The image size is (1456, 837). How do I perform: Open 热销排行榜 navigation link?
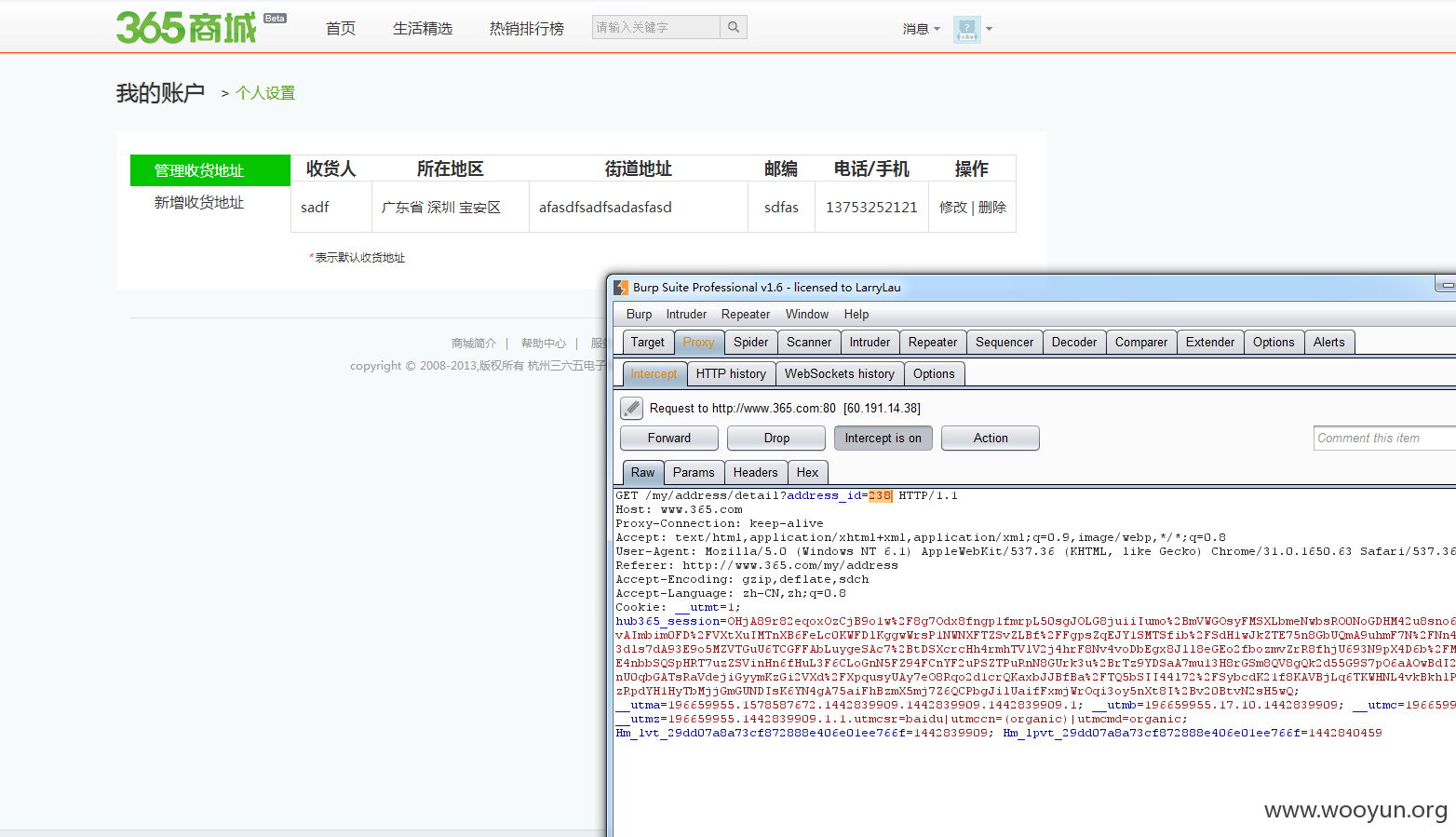(527, 29)
